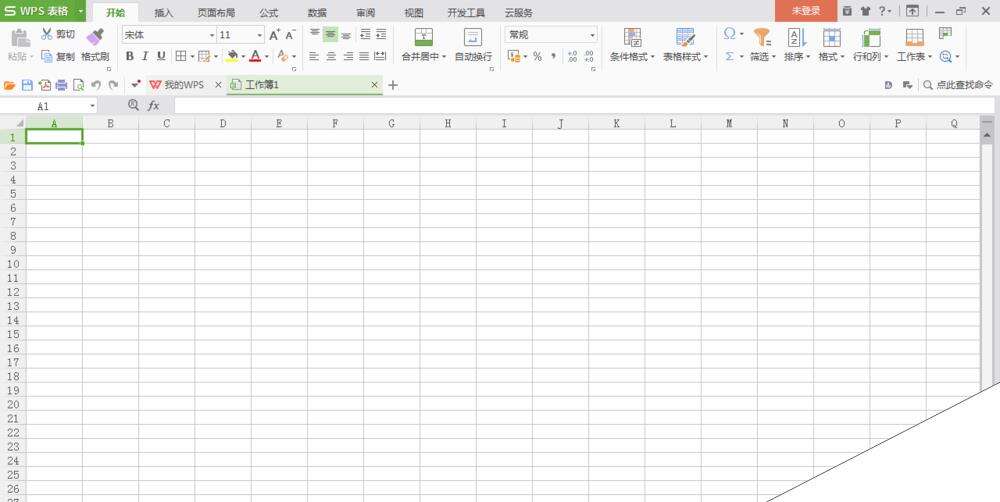Click the increase indent icon
This screenshot has height=502, width=1000.
click(x=381, y=34)
